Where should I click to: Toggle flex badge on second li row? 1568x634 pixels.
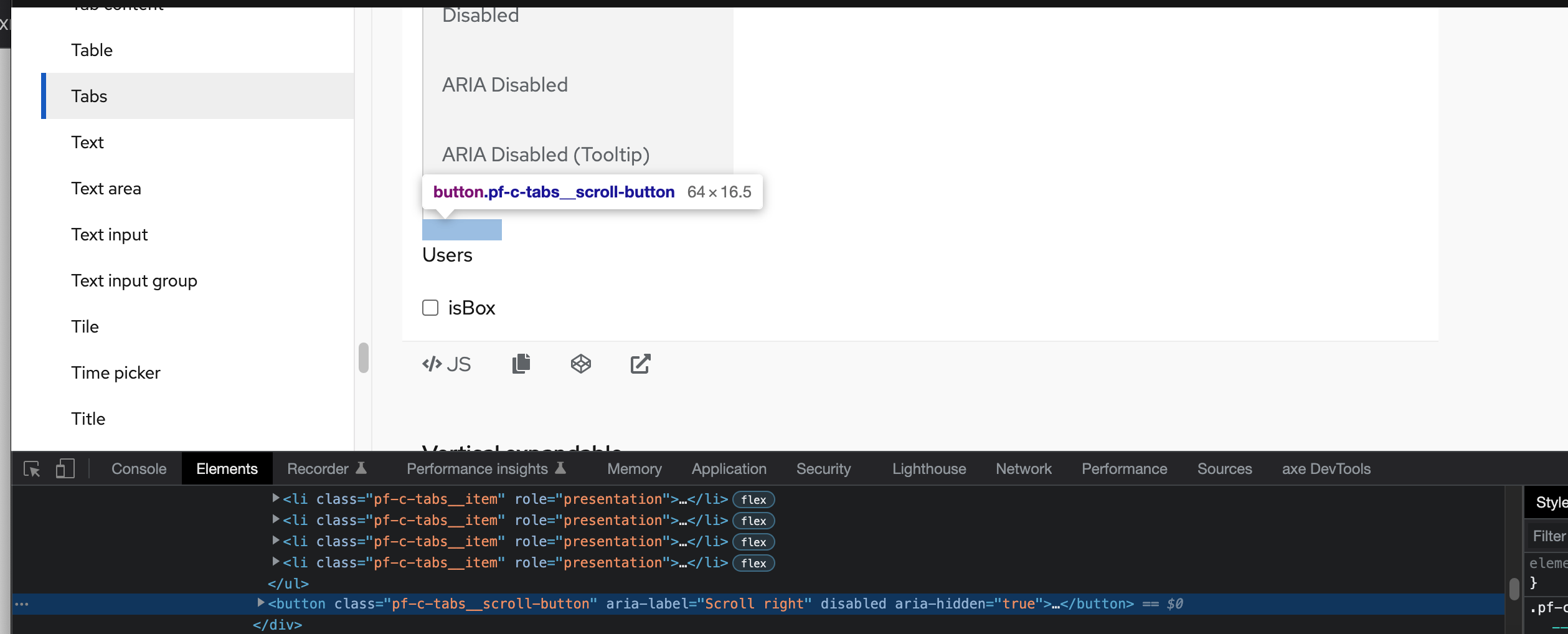click(x=753, y=521)
